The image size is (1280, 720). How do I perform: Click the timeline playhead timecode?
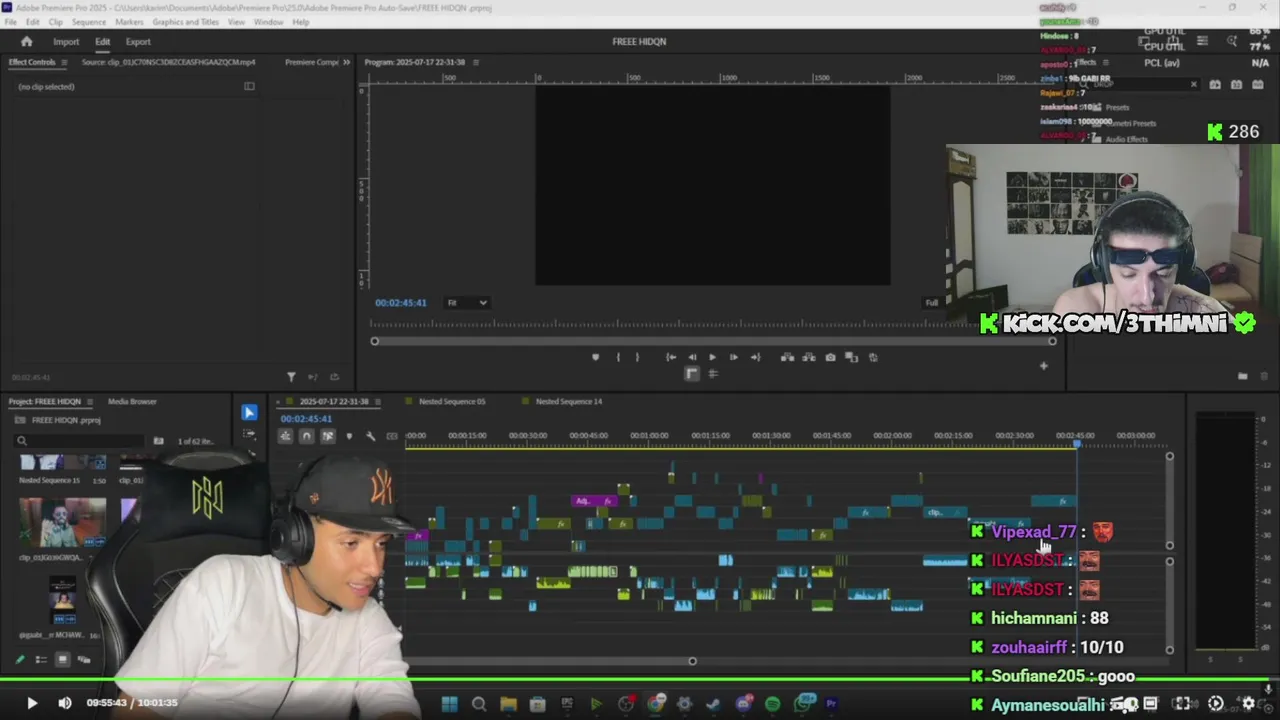(x=306, y=419)
